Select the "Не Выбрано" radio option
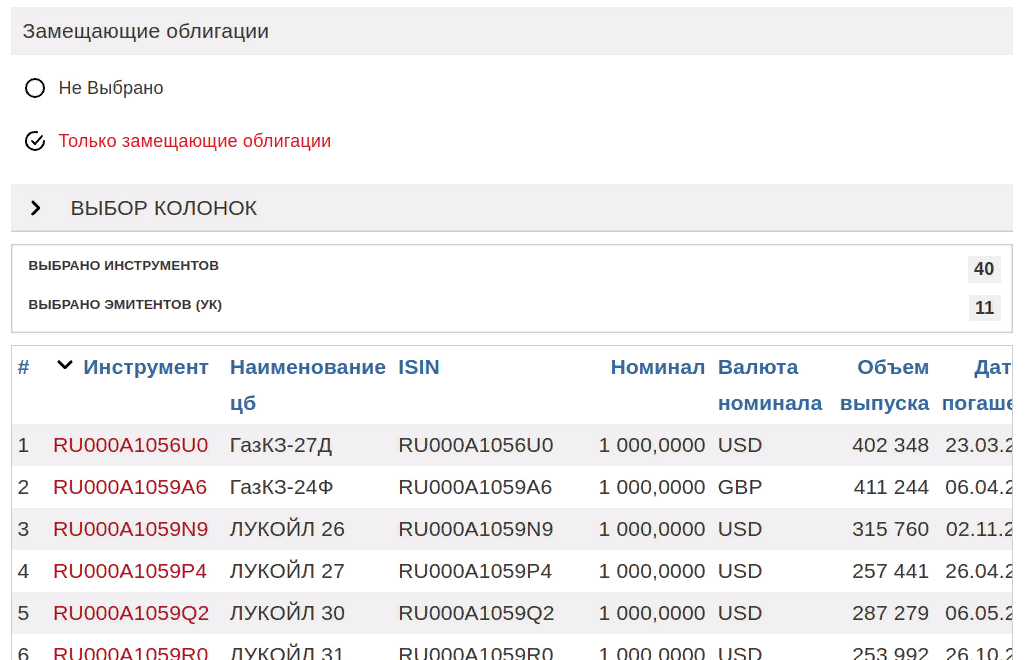1025x660 pixels. tap(35, 88)
